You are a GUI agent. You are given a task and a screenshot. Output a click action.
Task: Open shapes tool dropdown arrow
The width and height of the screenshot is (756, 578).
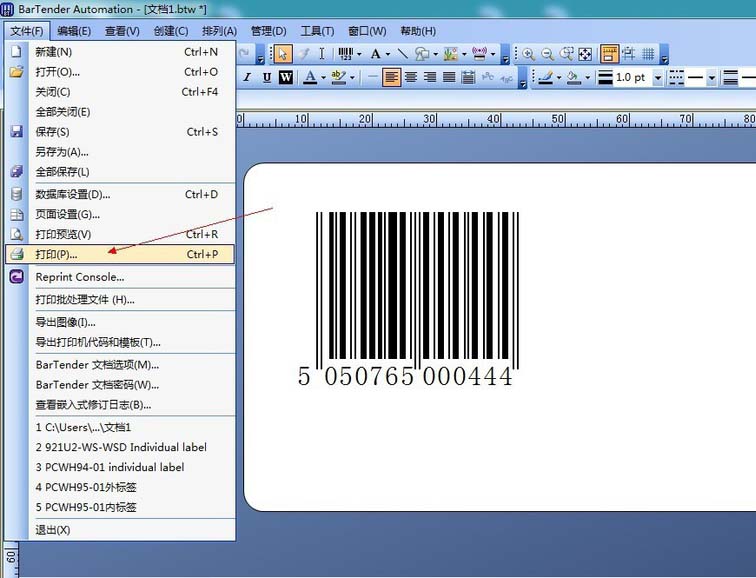[435, 54]
